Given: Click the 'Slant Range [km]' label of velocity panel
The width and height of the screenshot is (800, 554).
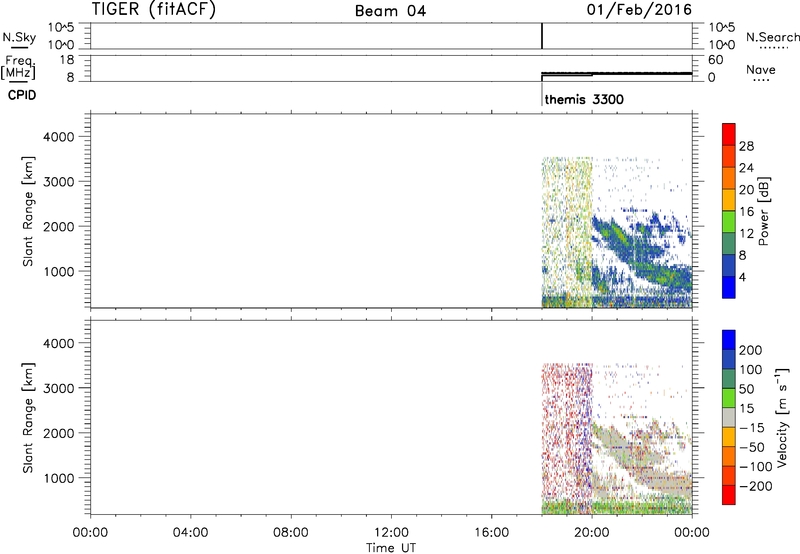Looking at the screenshot, I should point(28,418).
